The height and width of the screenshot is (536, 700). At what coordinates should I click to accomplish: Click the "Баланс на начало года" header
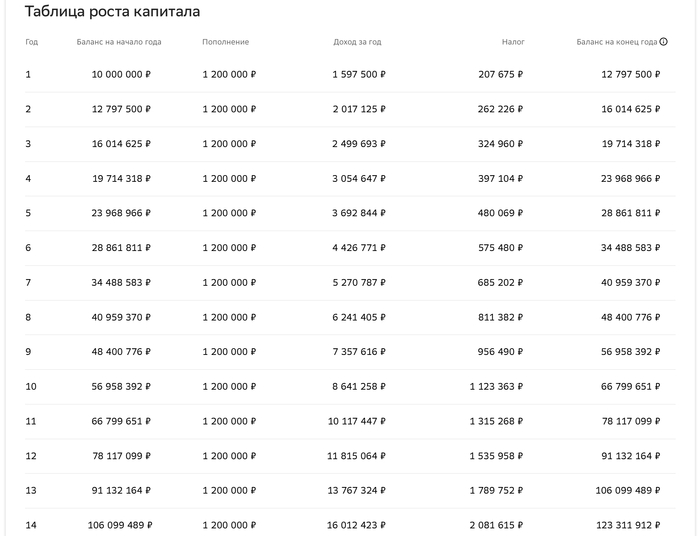click(x=119, y=42)
